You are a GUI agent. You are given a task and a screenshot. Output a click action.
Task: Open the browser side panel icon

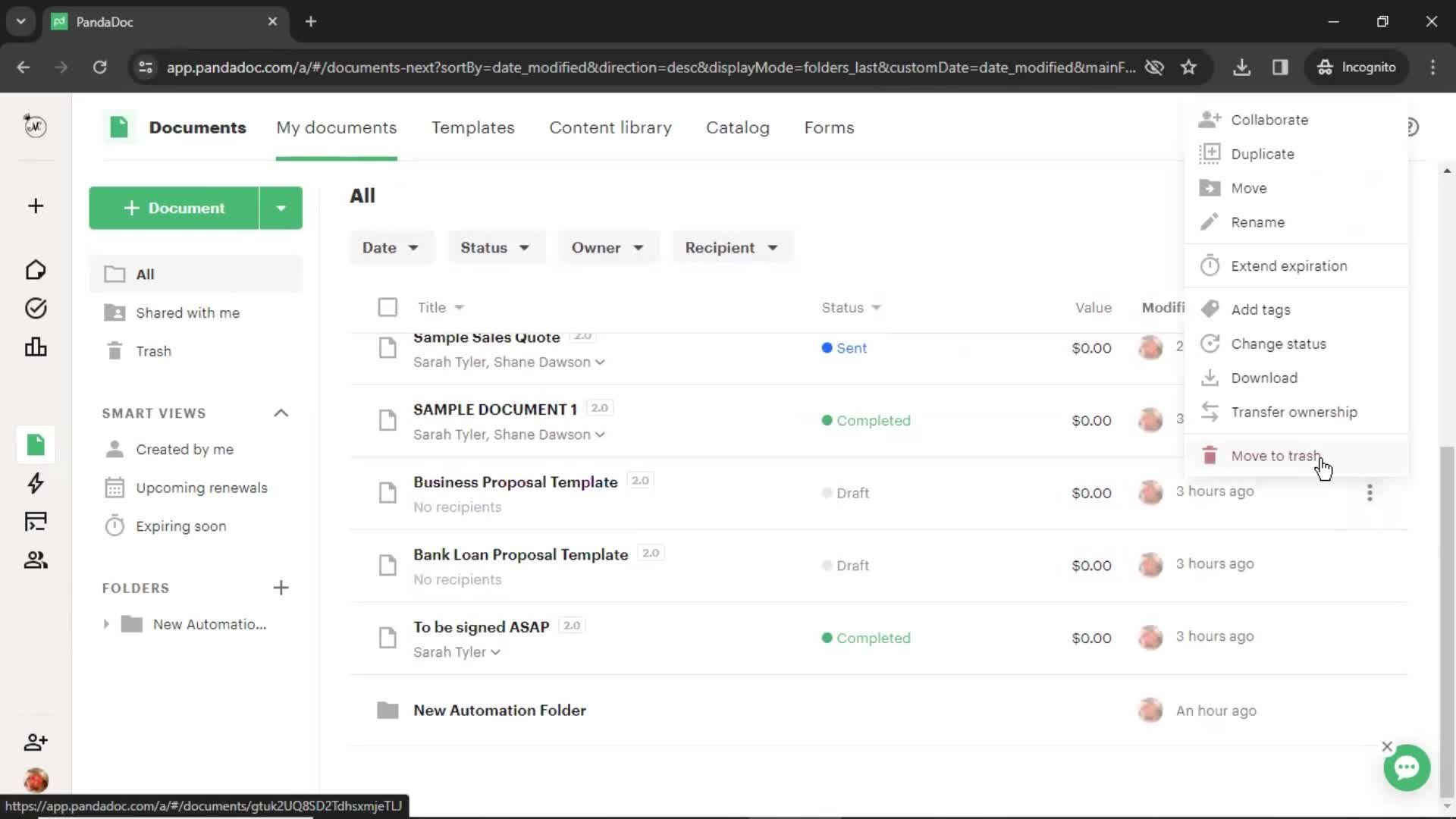pos(1280,67)
